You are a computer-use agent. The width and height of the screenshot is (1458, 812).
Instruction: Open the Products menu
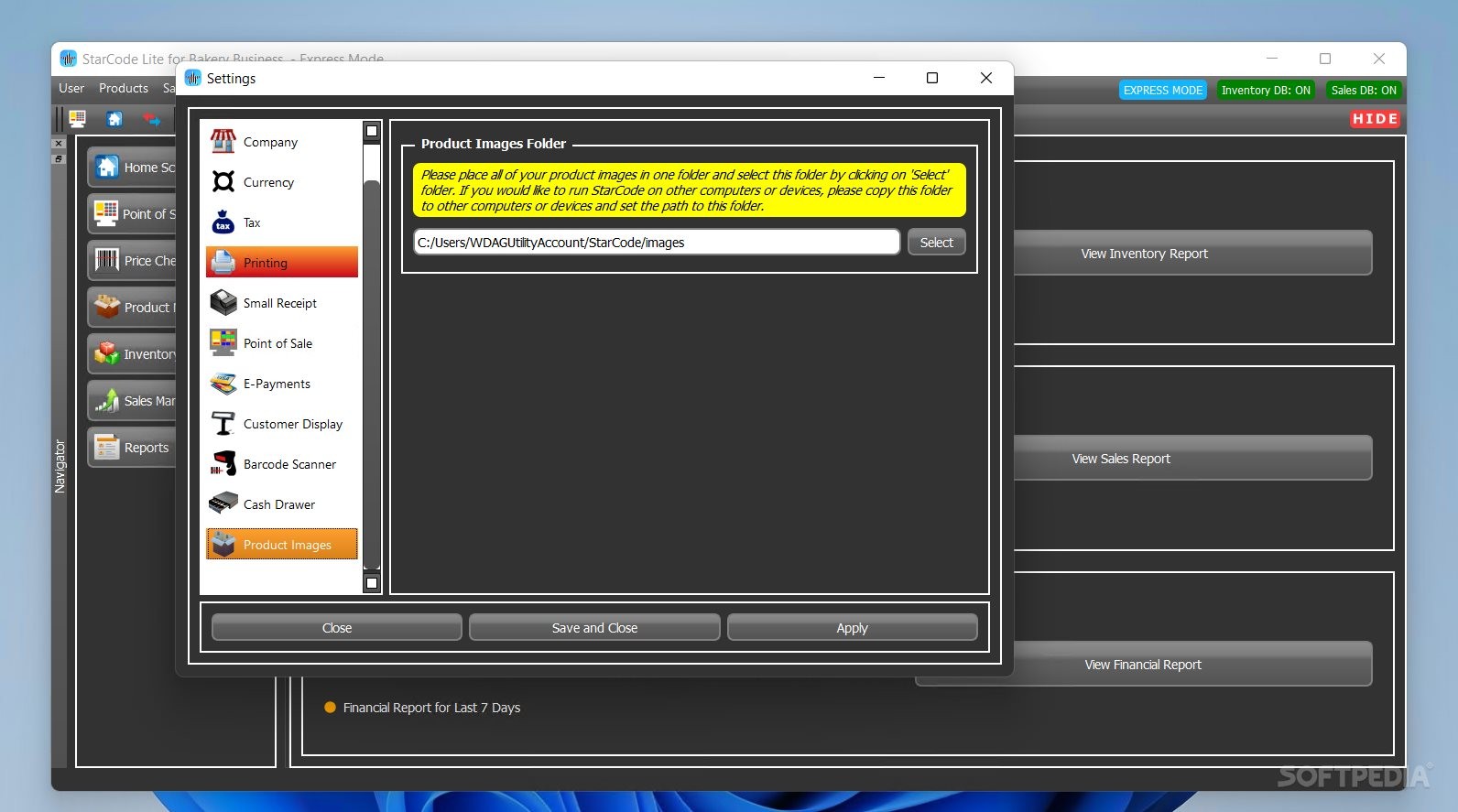[x=124, y=89]
